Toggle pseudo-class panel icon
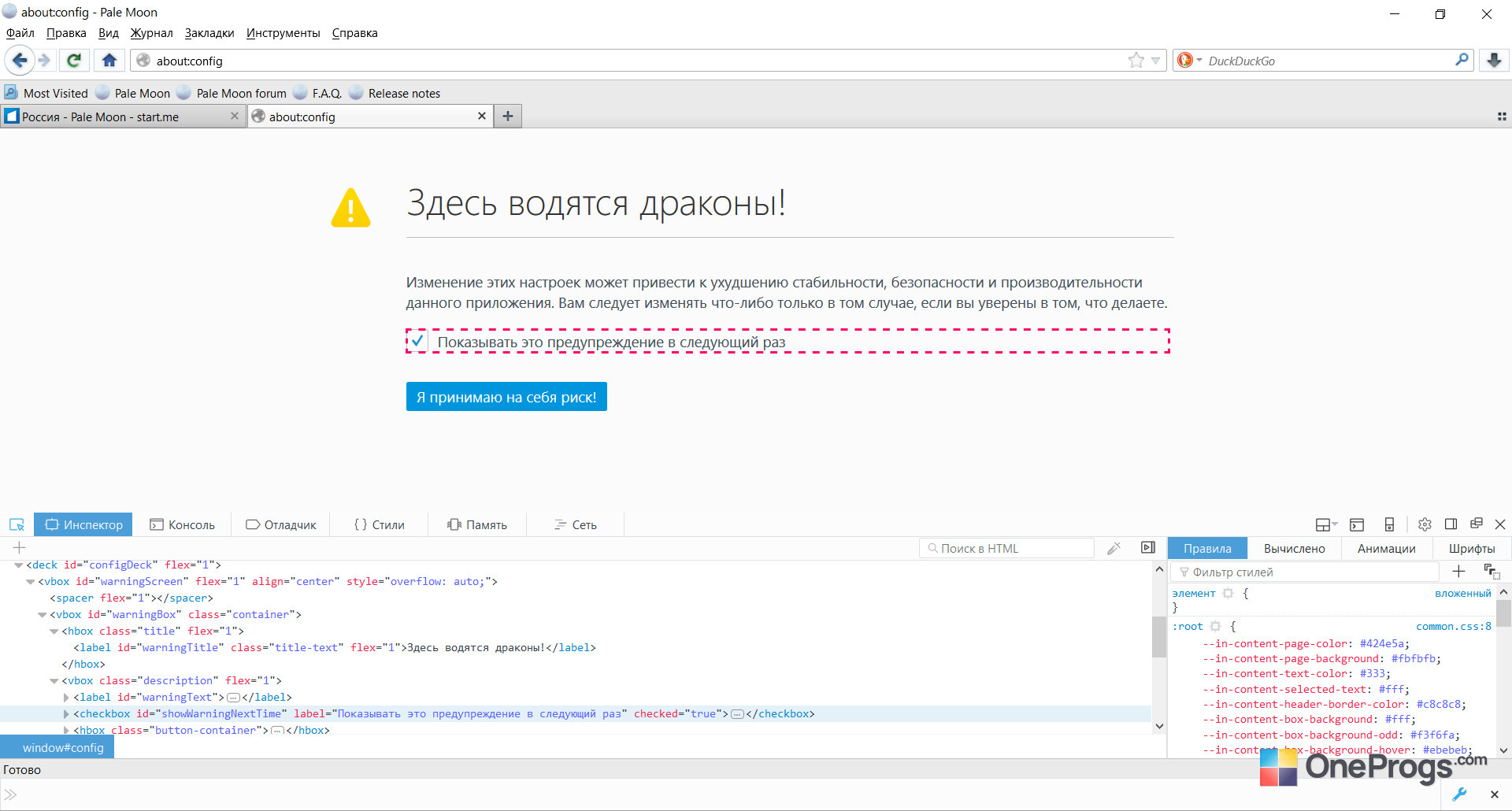Viewport: 1512px width, 811px height. coord(1492,572)
